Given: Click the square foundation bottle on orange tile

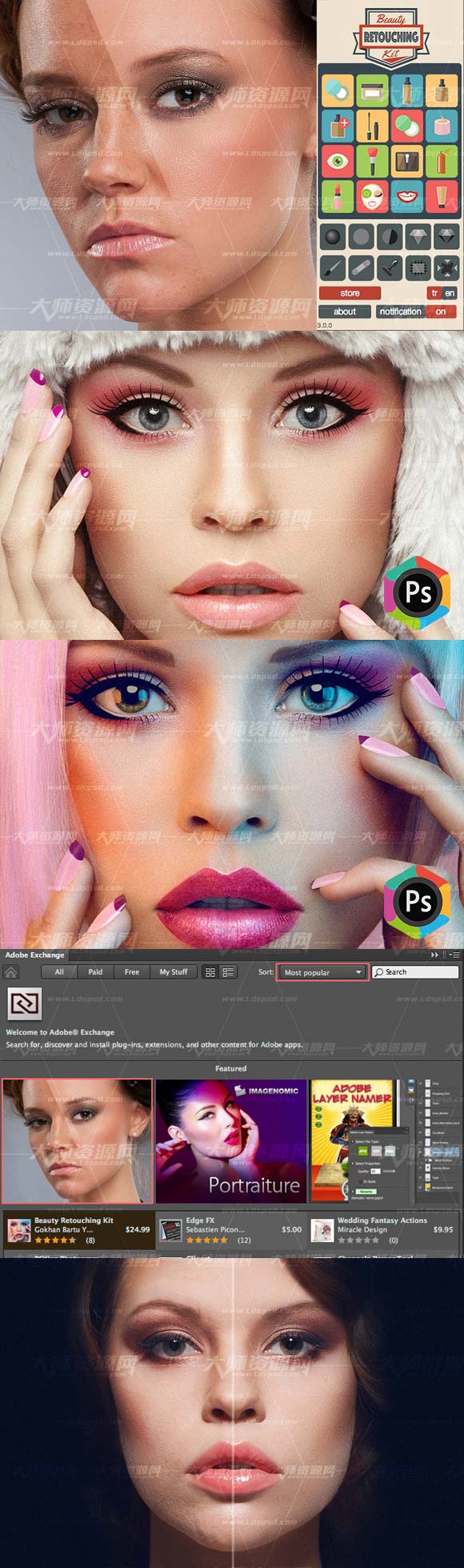Looking at the screenshot, I should coord(441,90).
